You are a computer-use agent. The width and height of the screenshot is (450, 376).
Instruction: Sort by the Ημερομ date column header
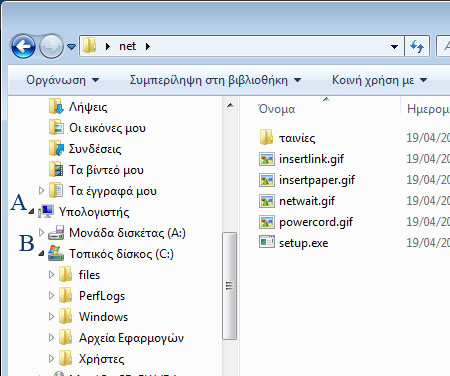[x=427, y=109]
